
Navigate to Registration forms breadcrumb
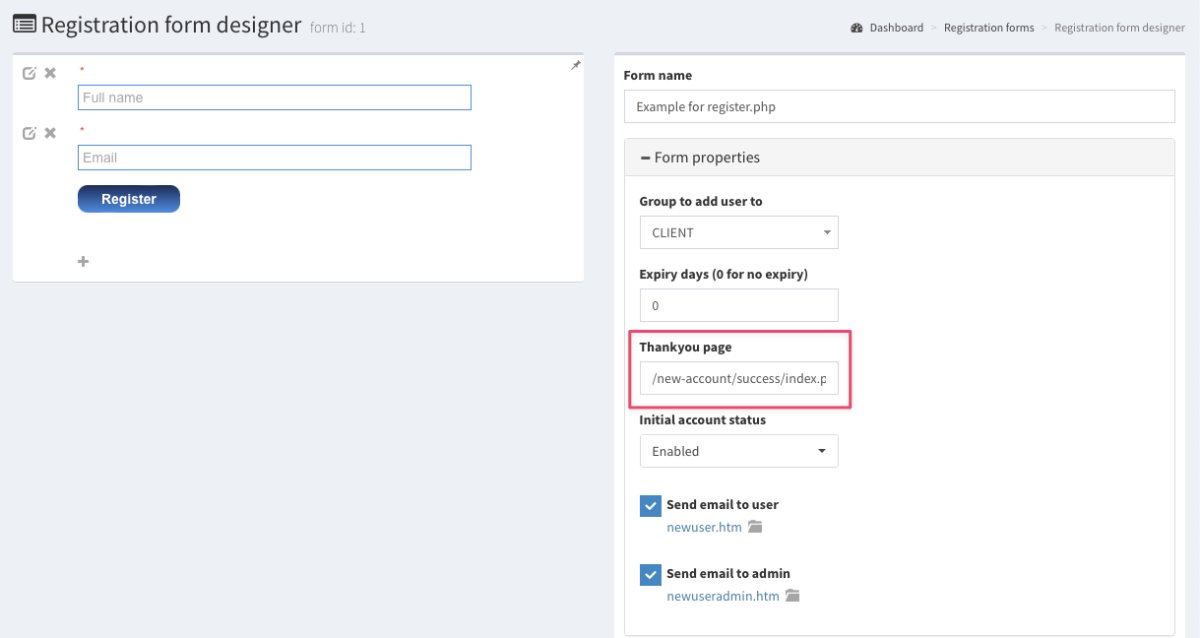coord(988,28)
